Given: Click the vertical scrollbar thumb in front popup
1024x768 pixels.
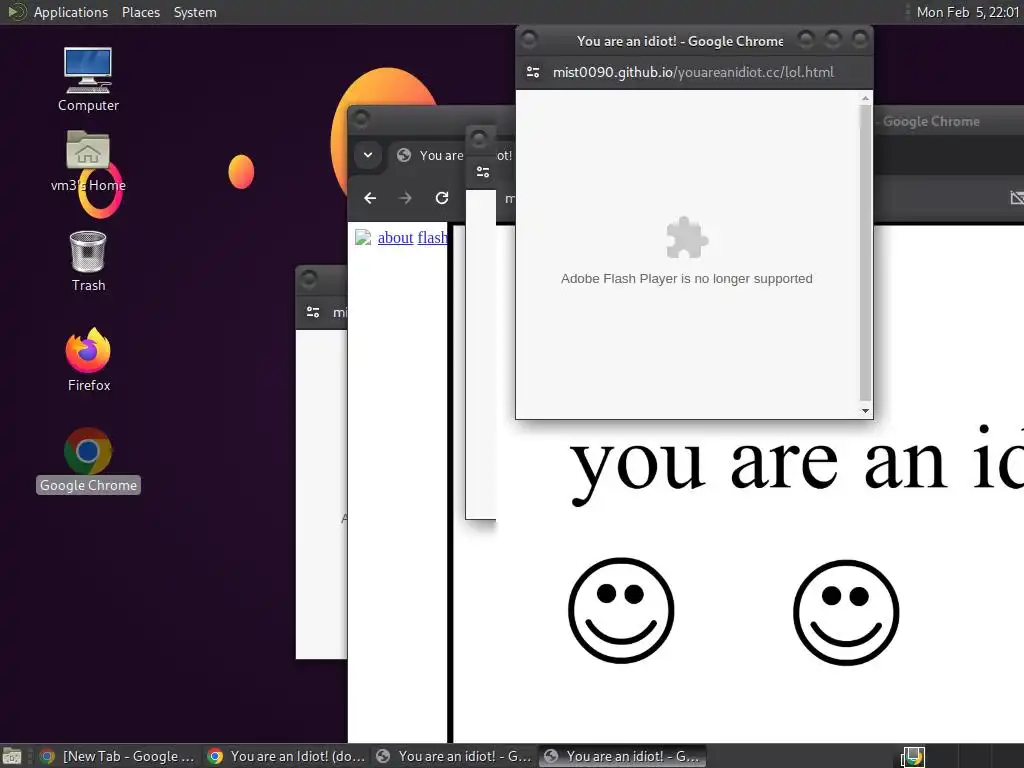Looking at the screenshot, I should coord(865,252).
